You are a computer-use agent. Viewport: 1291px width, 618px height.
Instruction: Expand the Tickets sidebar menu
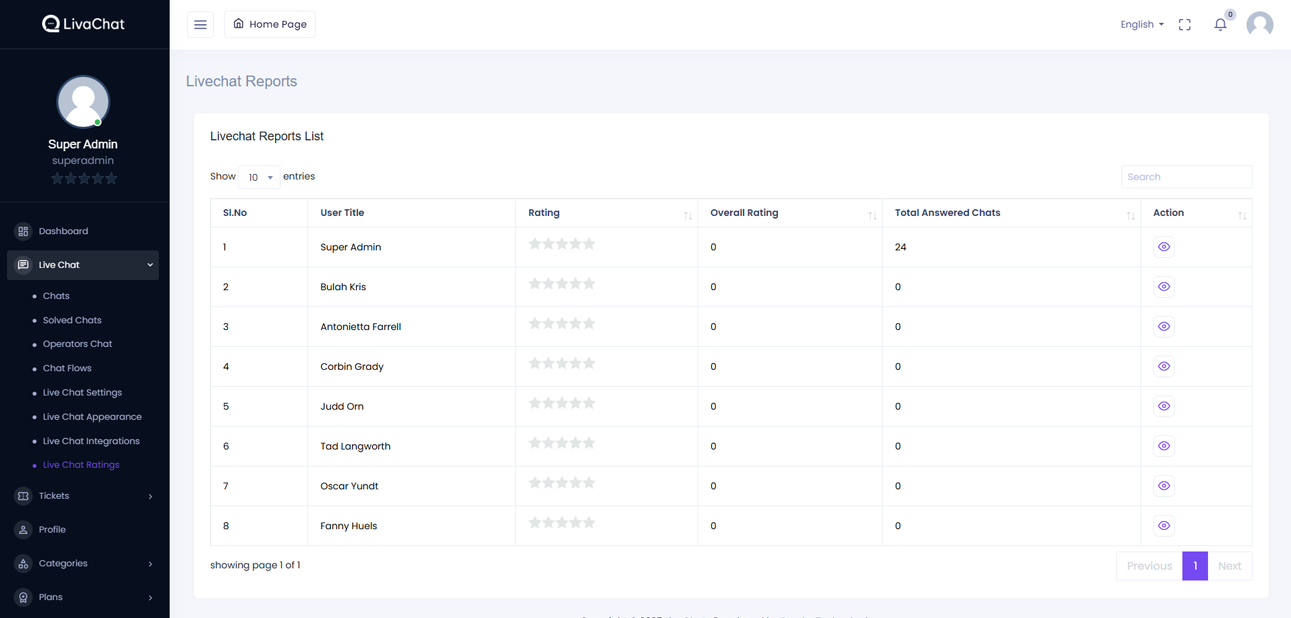[83, 496]
